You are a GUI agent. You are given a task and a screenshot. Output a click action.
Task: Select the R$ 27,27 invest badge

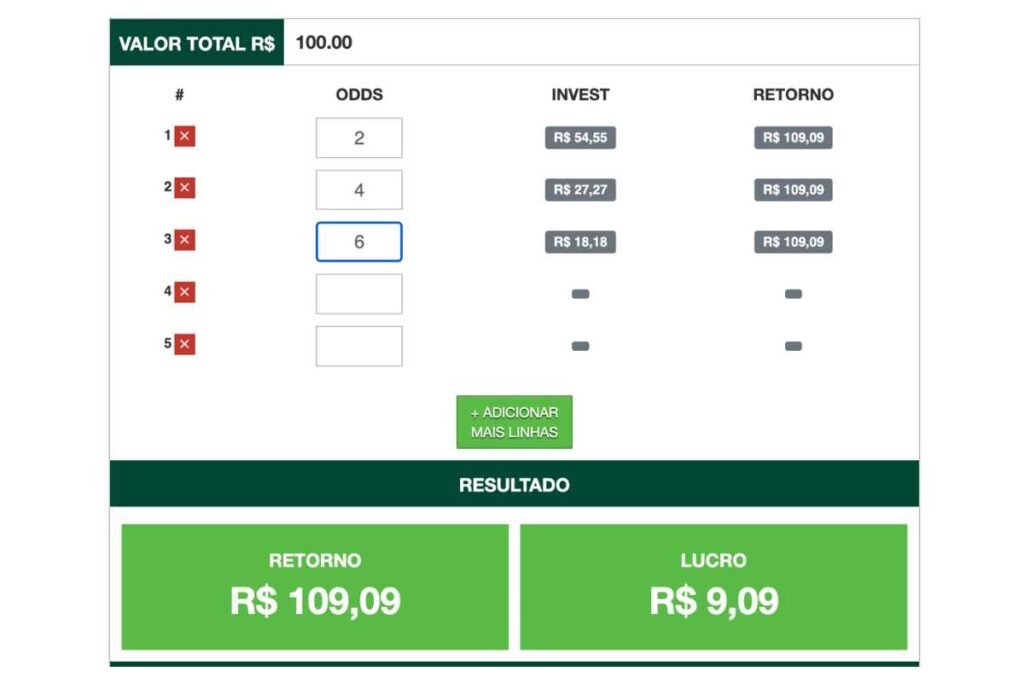tap(580, 190)
